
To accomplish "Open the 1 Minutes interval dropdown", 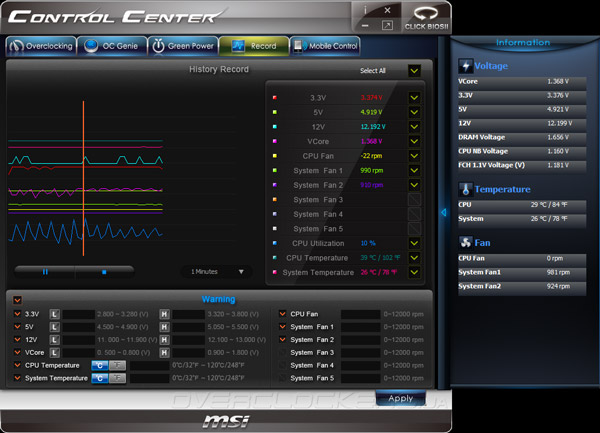I will [x=217, y=272].
